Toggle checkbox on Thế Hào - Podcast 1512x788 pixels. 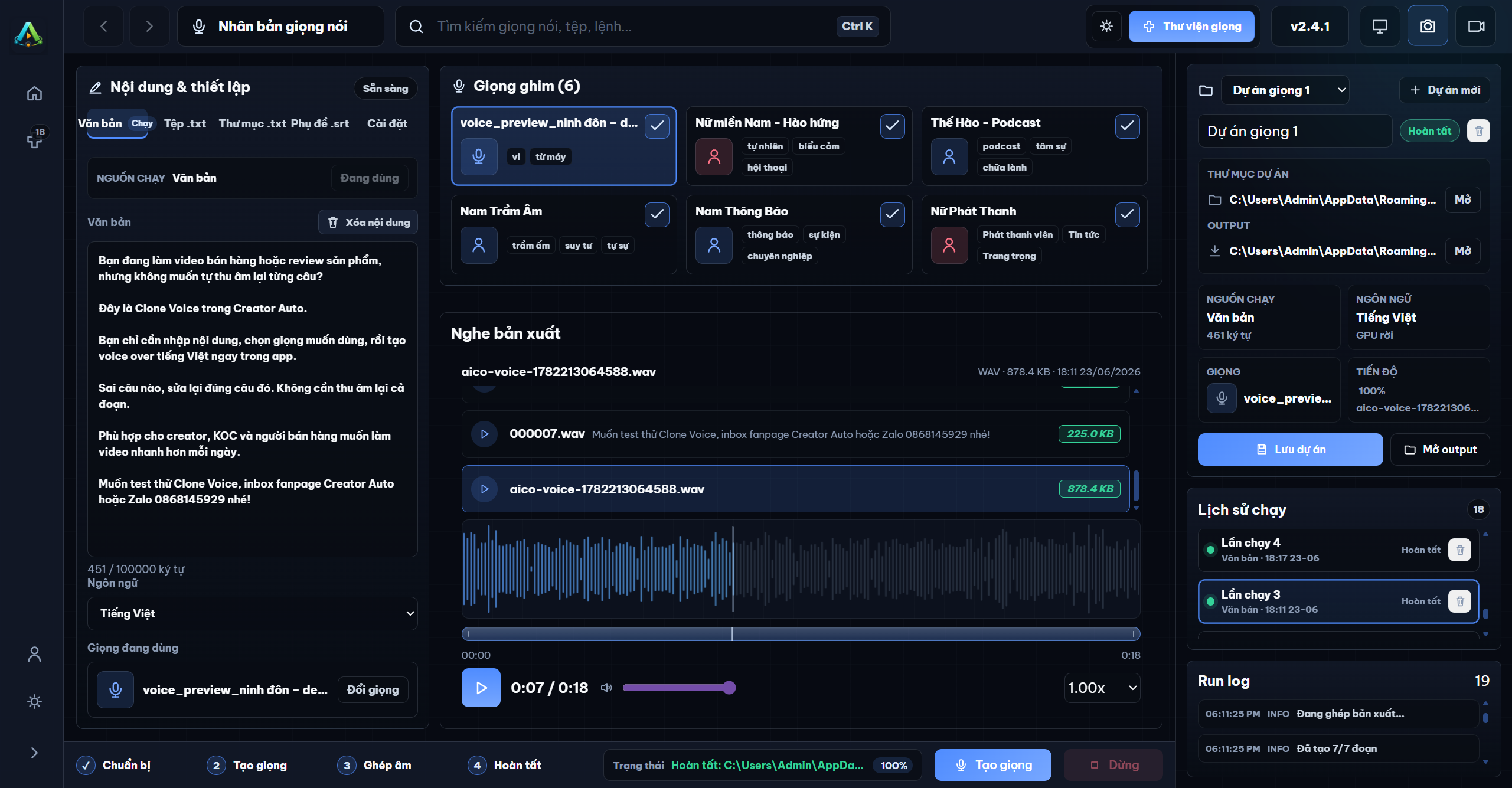pyautogui.click(x=1127, y=126)
